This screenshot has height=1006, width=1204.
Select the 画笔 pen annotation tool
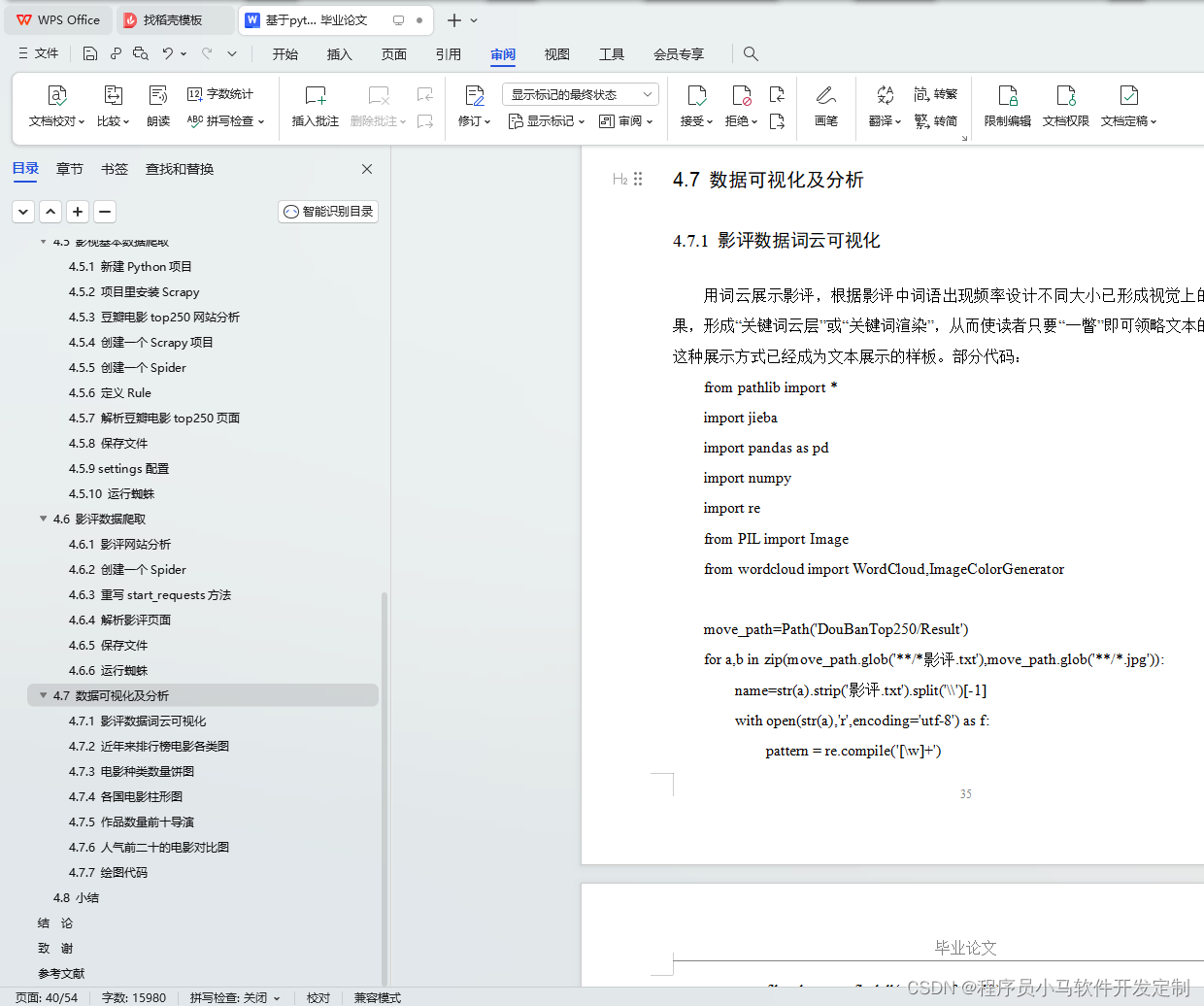[826, 107]
